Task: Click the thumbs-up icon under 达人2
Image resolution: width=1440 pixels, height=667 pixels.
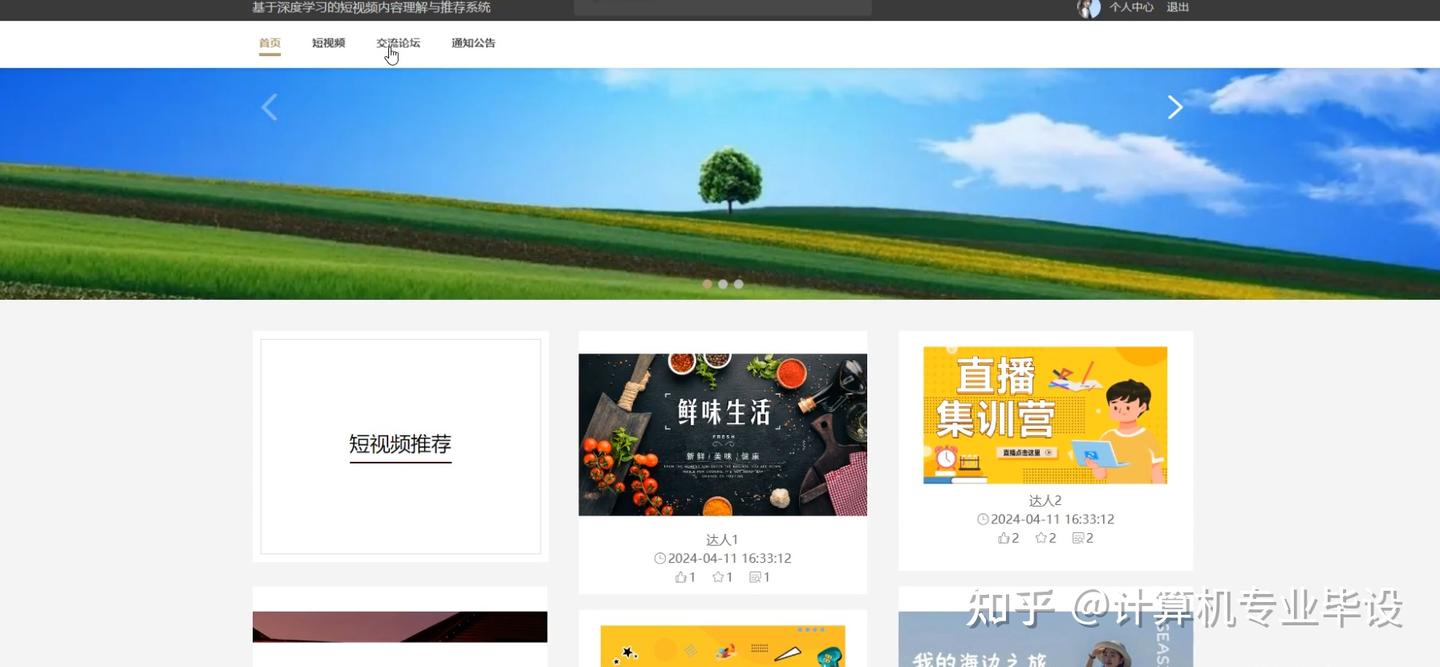Action: click(x=1006, y=537)
